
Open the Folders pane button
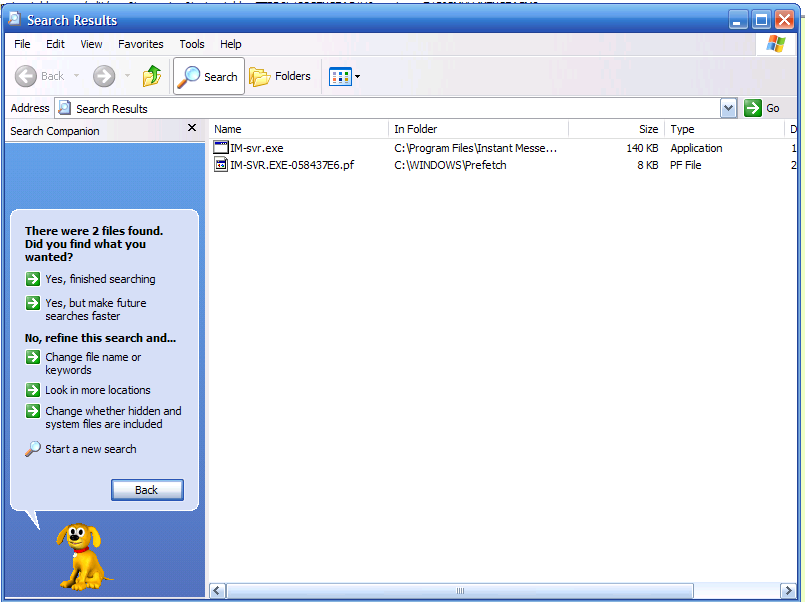click(x=280, y=76)
